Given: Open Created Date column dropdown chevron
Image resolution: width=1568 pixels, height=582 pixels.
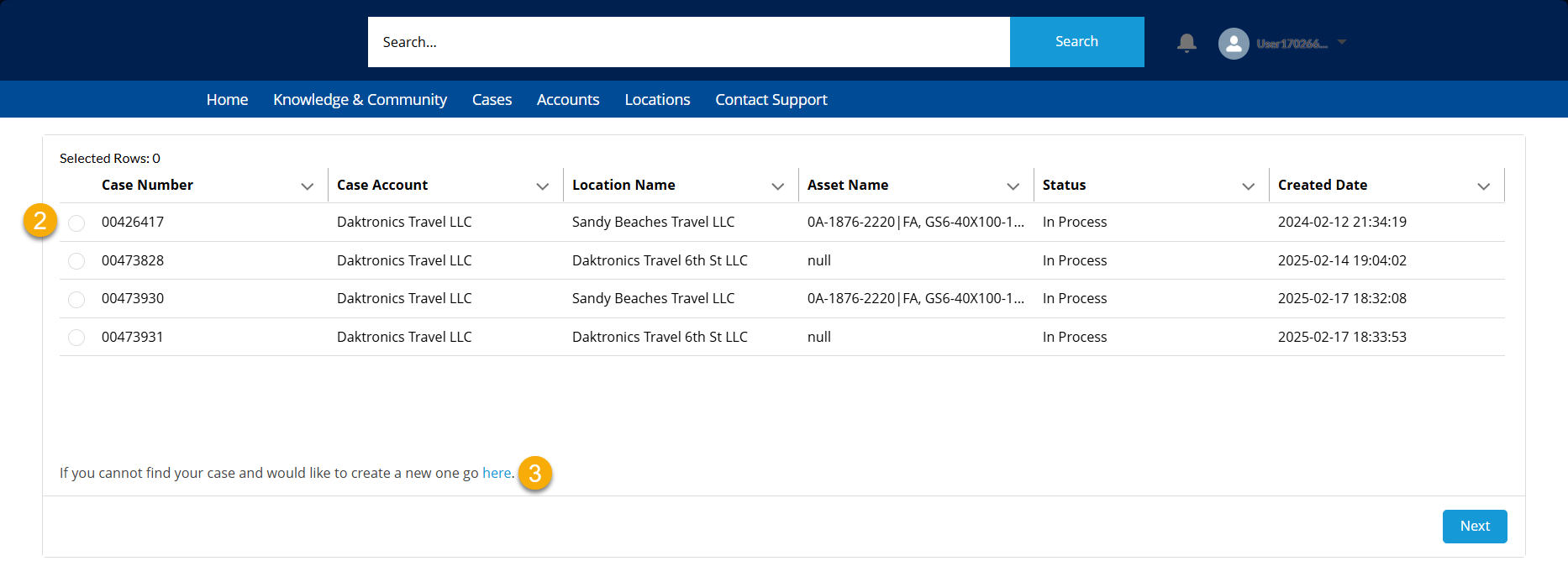Looking at the screenshot, I should (1484, 186).
